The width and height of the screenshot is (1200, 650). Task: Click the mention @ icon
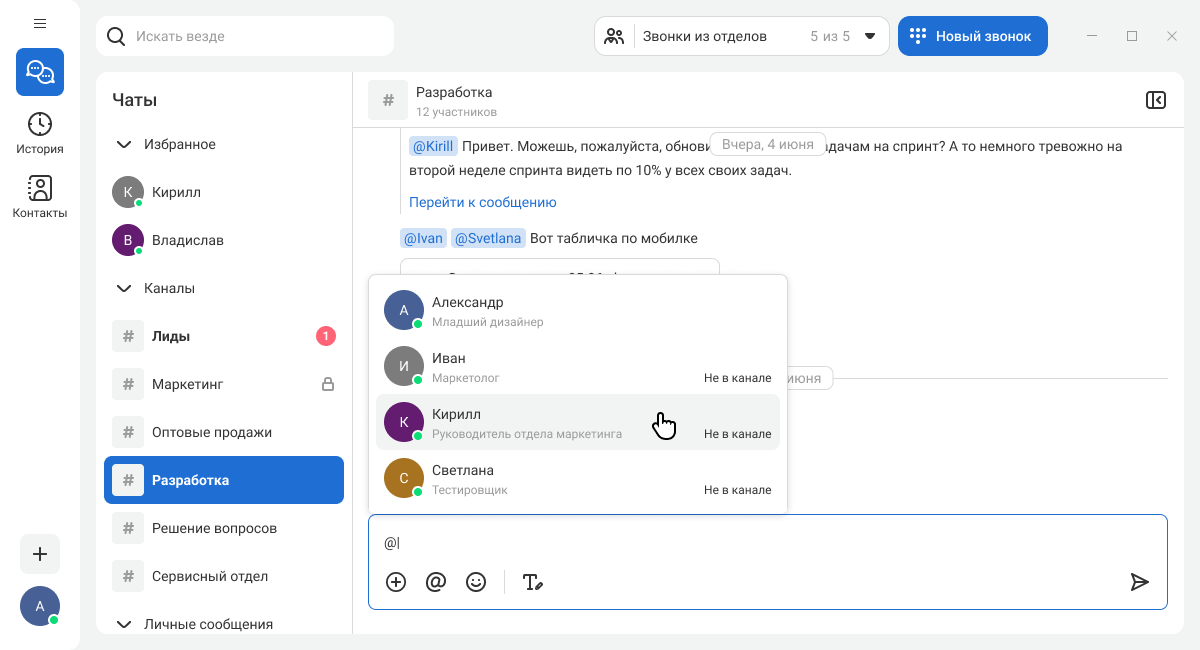436,582
